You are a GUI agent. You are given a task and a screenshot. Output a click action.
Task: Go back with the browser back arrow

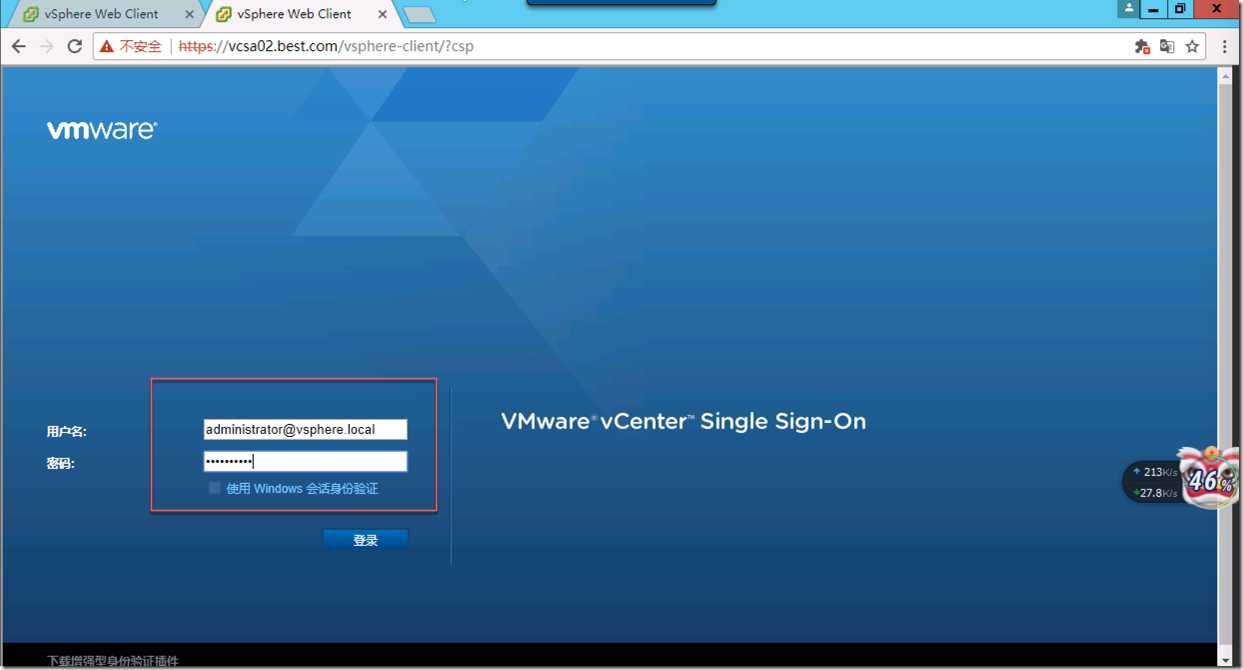click(19, 46)
